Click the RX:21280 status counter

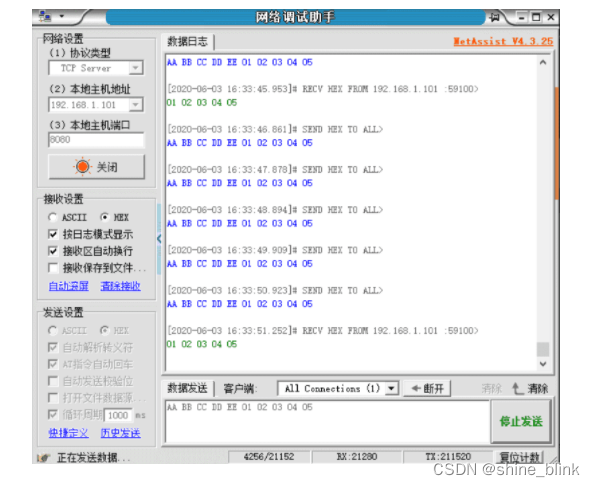click(x=357, y=457)
